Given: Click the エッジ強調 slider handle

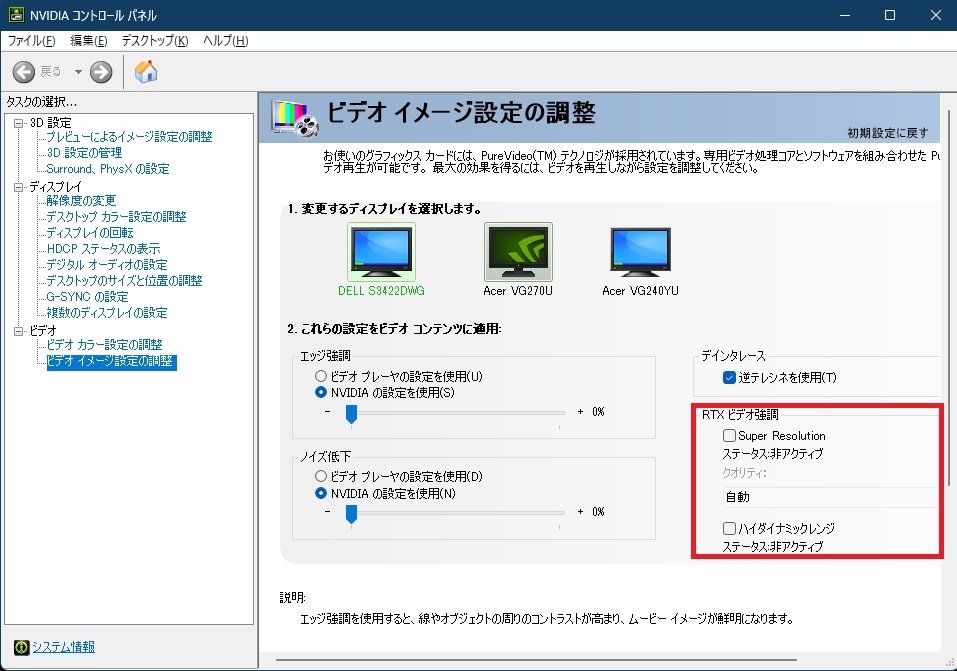Looking at the screenshot, I should (x=352, y=413).
